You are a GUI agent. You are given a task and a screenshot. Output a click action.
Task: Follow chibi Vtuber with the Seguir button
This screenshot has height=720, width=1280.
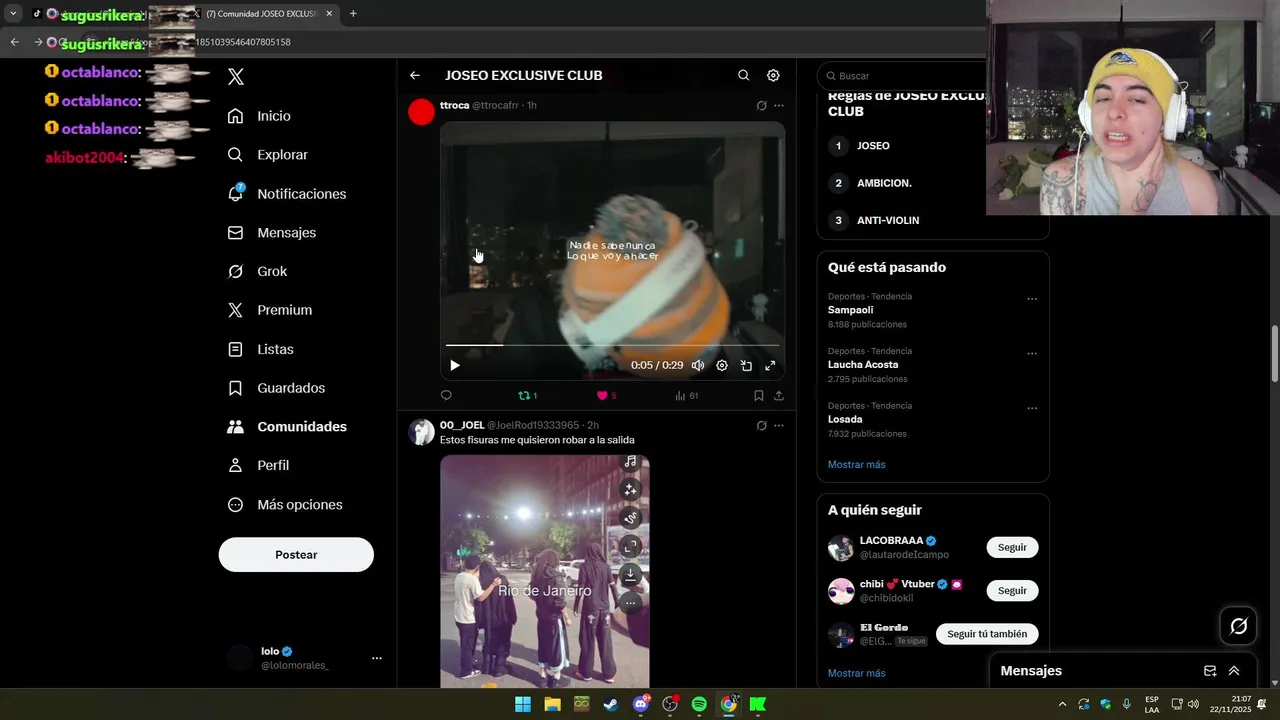coord(1012,591)
